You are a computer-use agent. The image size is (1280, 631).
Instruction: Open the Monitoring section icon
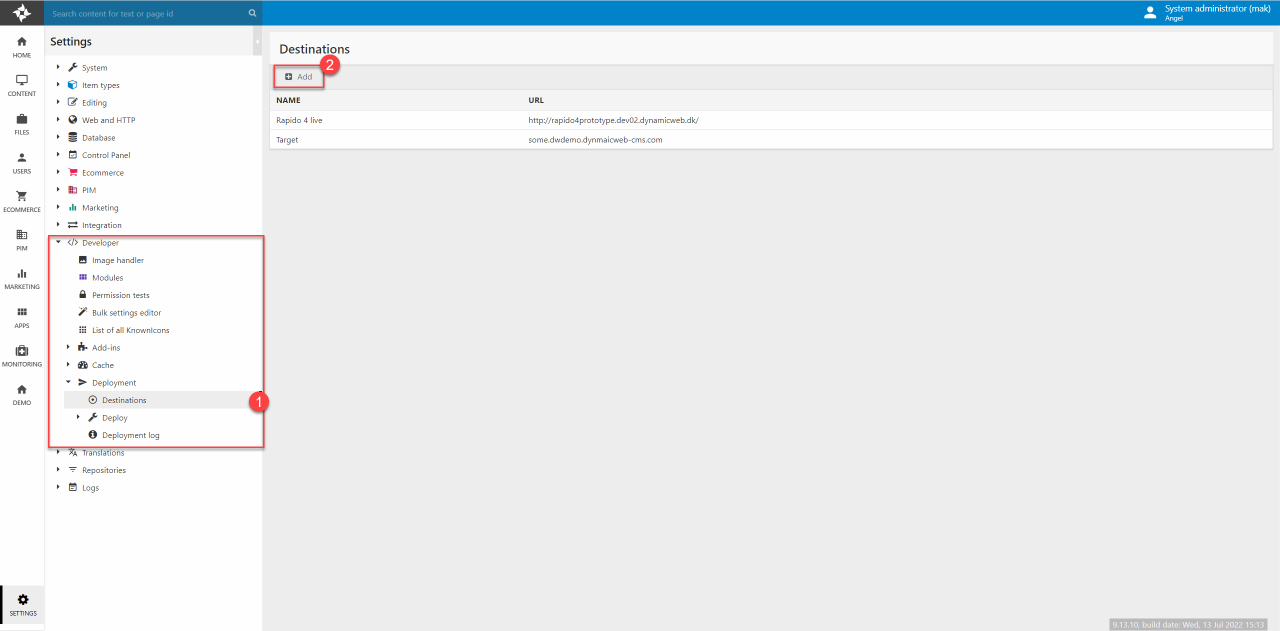click(22, 355)
